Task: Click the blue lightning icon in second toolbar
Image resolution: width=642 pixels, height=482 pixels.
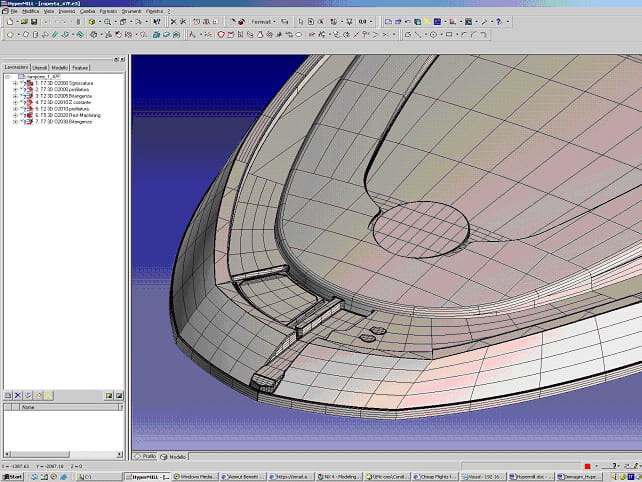Action: pyautogui.click(x=54, y=35)
